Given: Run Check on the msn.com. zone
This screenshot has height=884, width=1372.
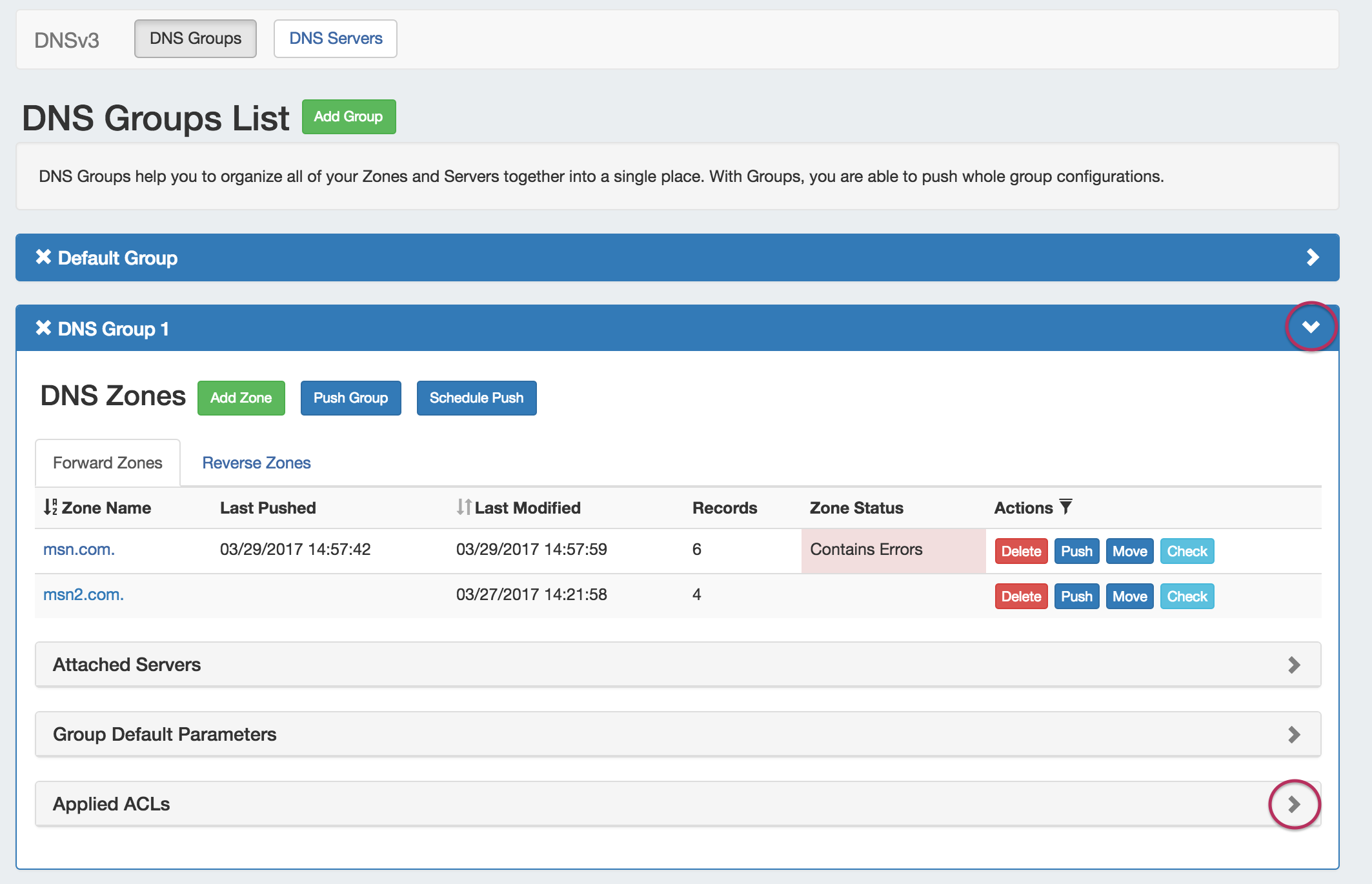Looking at the screenshot, I should point(1187,551).
